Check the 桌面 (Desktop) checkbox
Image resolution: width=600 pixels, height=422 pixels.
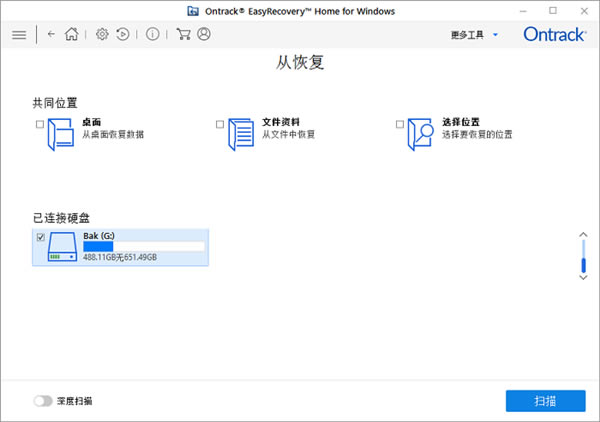[39, 125]
